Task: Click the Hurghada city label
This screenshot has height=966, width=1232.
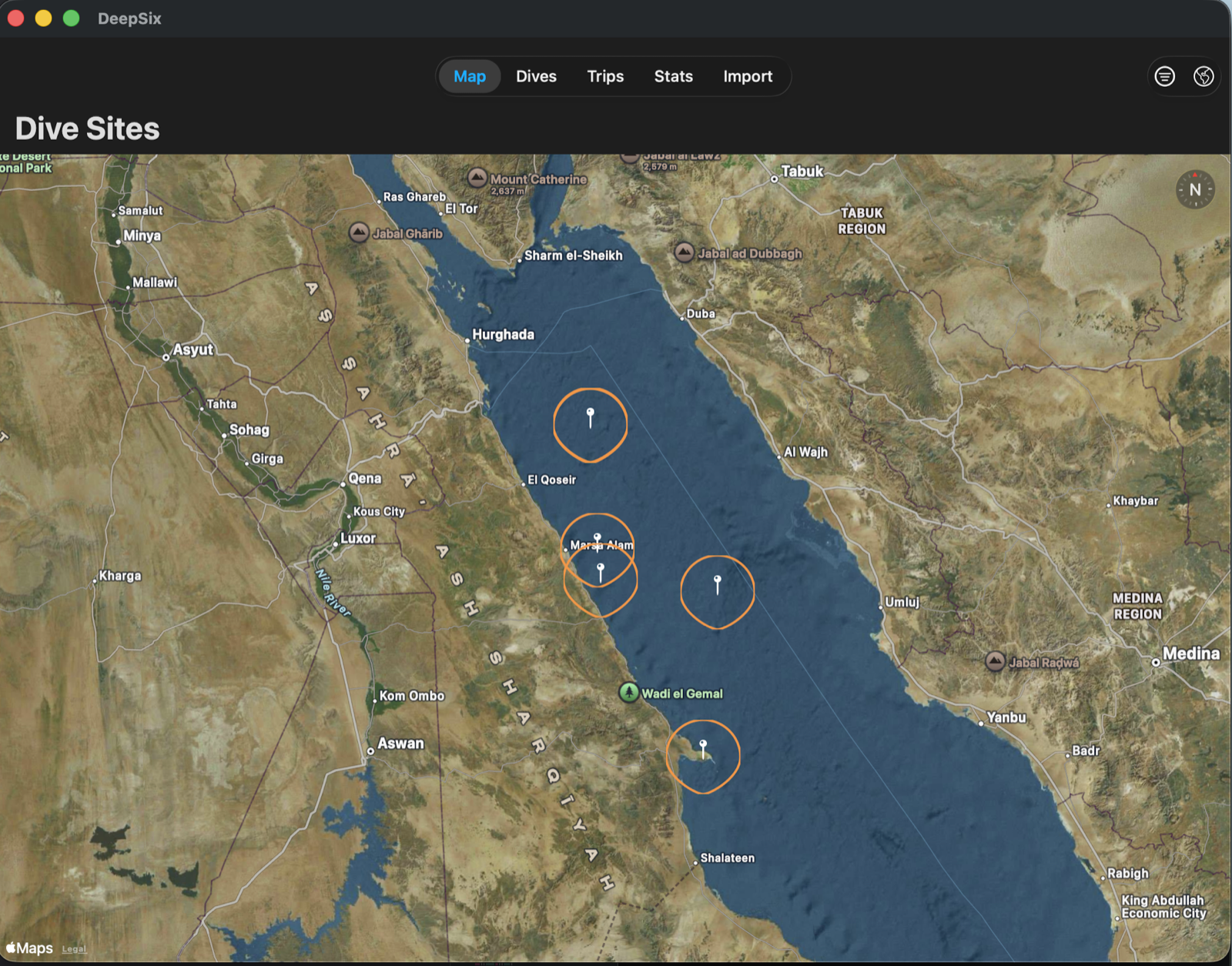Action: 503,334
